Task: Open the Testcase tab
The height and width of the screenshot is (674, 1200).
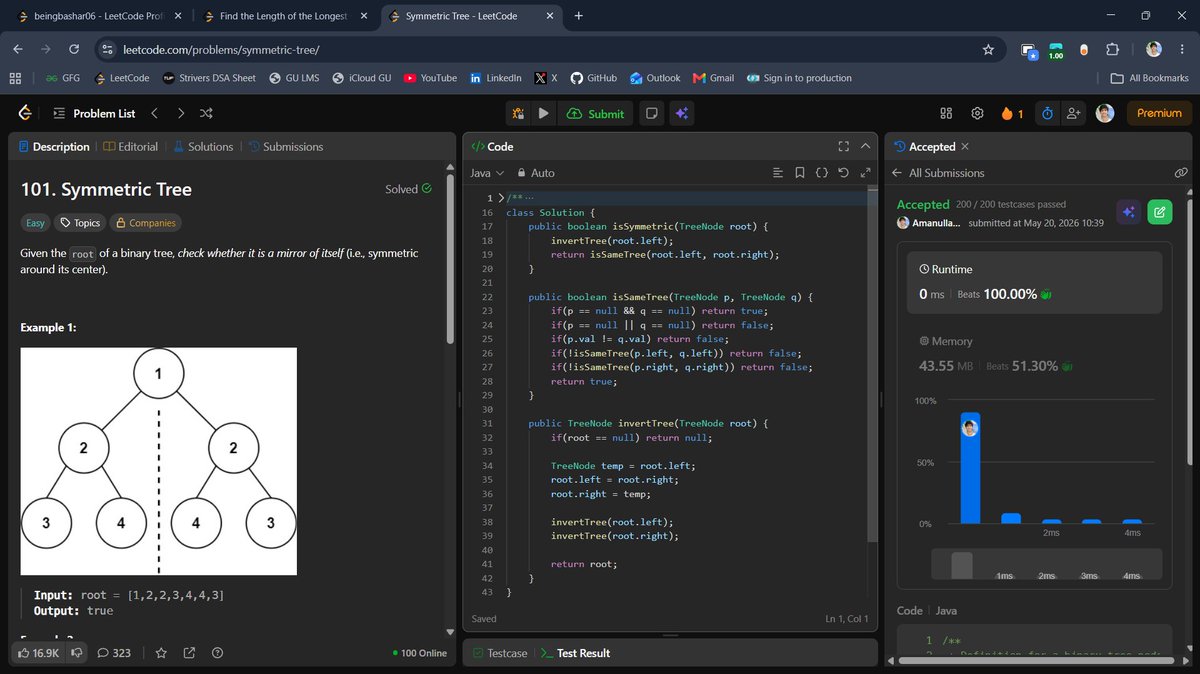Action: [x=499, y=653]
